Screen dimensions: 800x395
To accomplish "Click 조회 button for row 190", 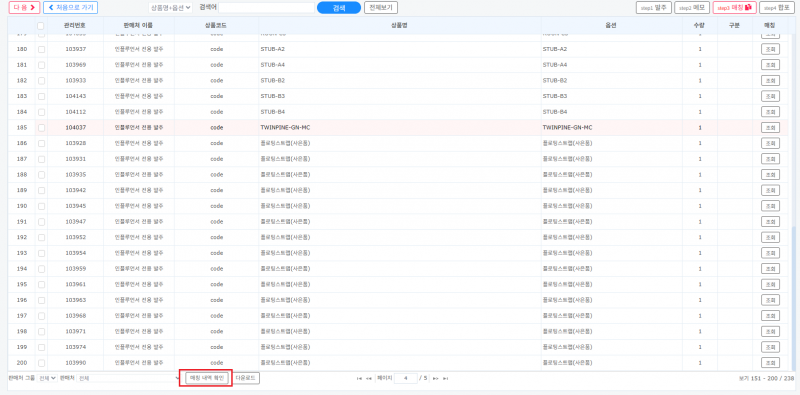I will point(770,206).
